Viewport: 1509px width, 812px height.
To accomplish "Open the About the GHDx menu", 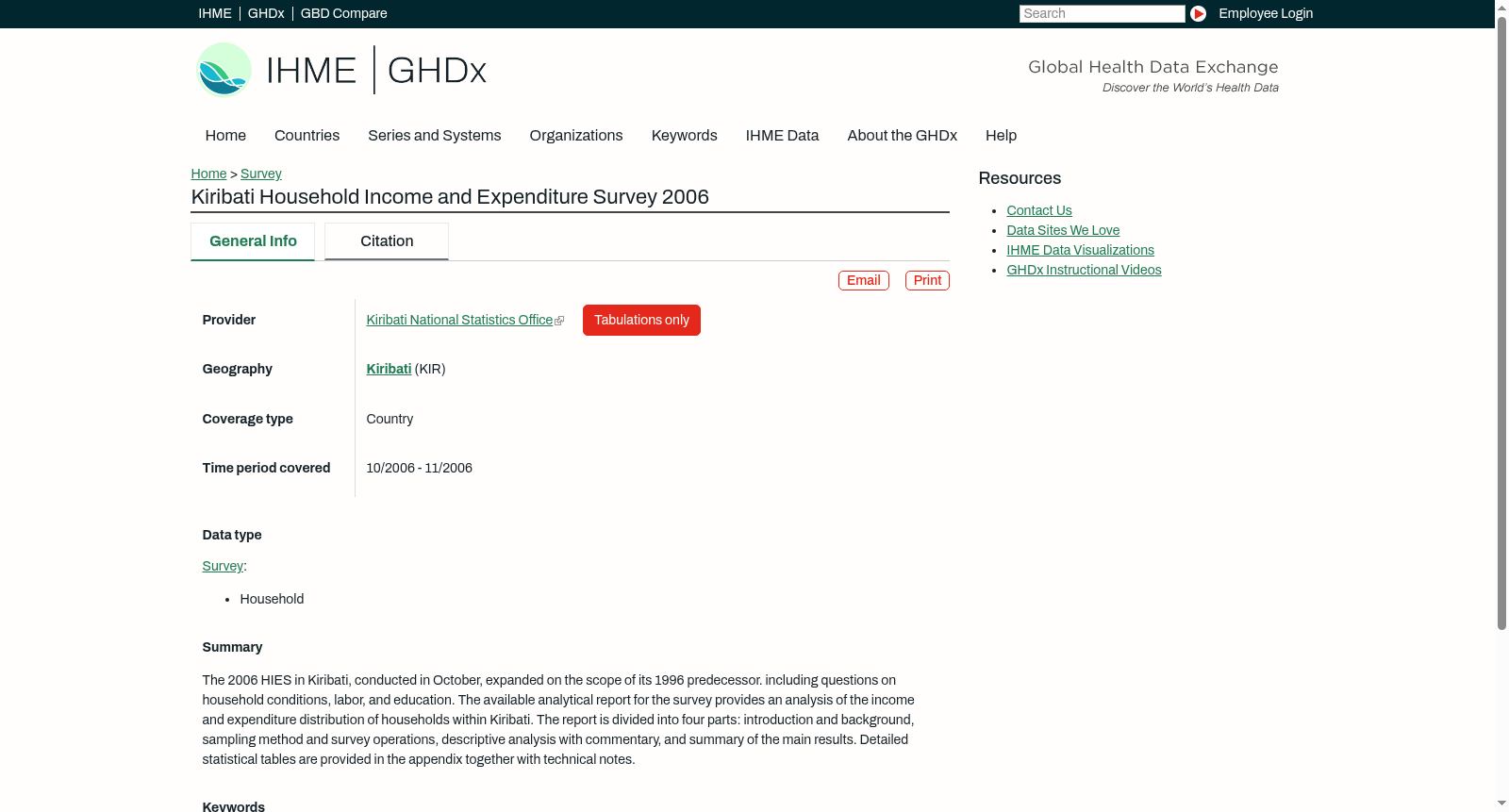I will [903, 135].
